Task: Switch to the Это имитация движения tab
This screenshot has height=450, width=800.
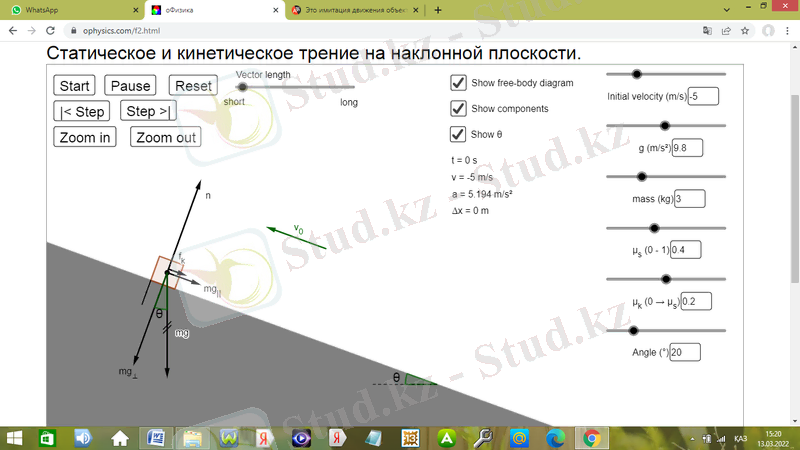Action: [x=355, y=10]
